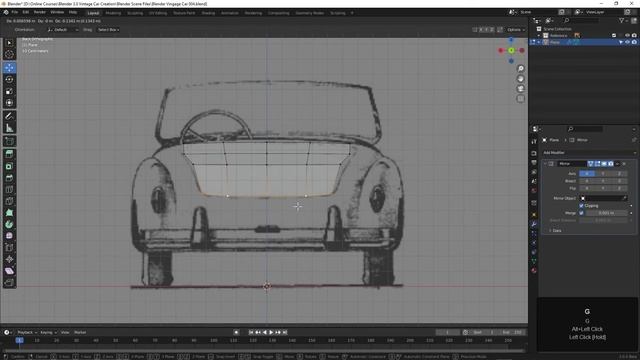Enable Mirror Axis Y button

click(x=603, y=173)
